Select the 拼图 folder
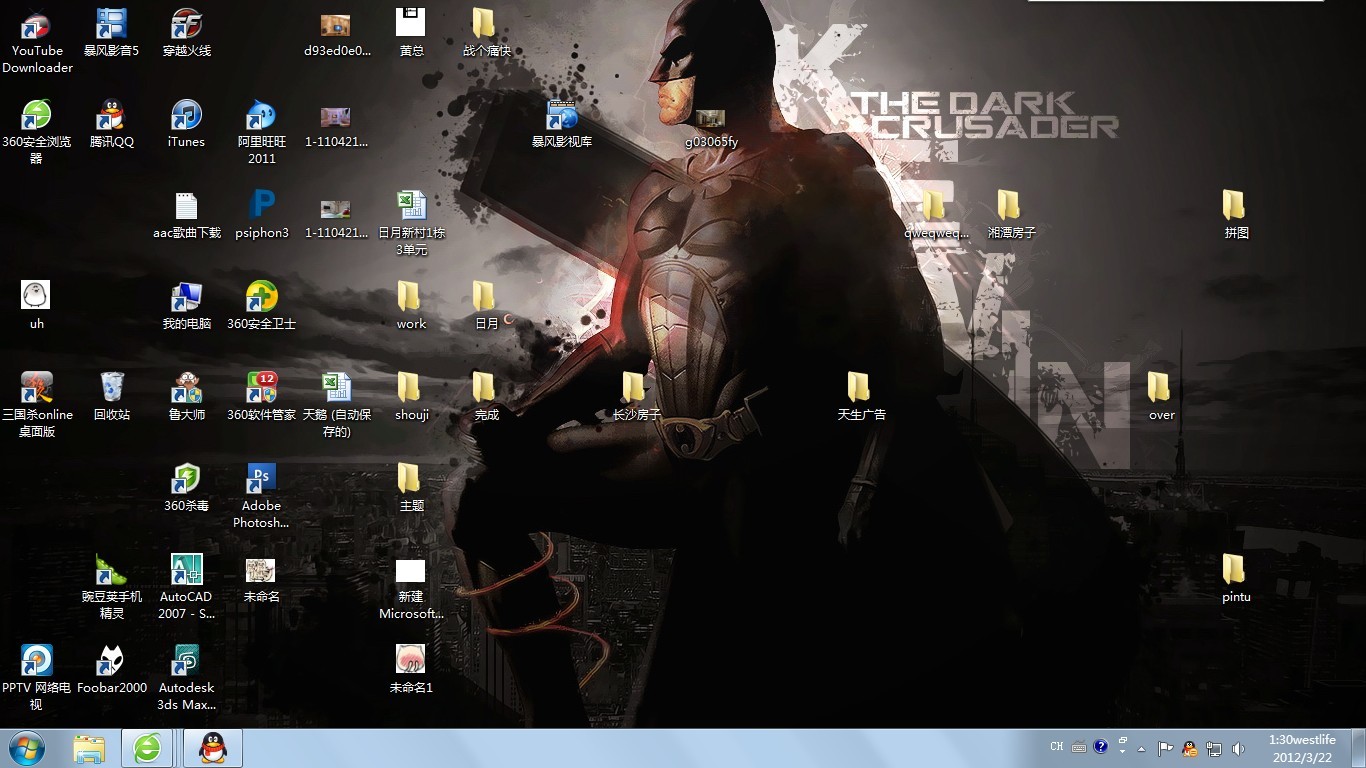The width and height of the screenshot is (1366, 768). coord(1236,215)
